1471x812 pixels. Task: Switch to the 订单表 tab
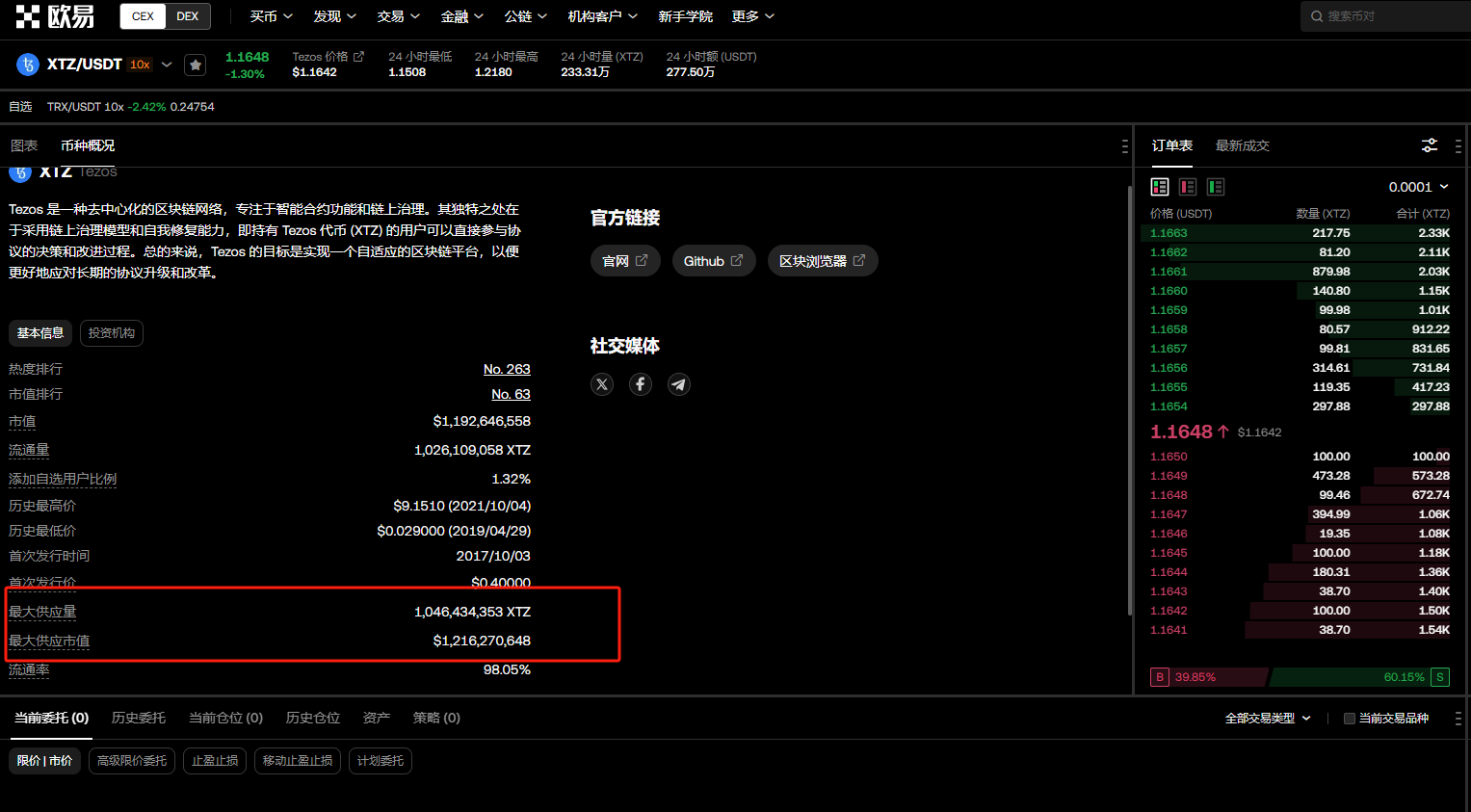tap(1172, 145)
